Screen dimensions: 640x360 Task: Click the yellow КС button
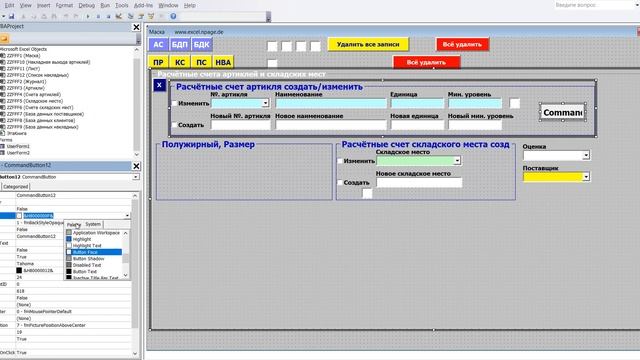tap(180, 62)
